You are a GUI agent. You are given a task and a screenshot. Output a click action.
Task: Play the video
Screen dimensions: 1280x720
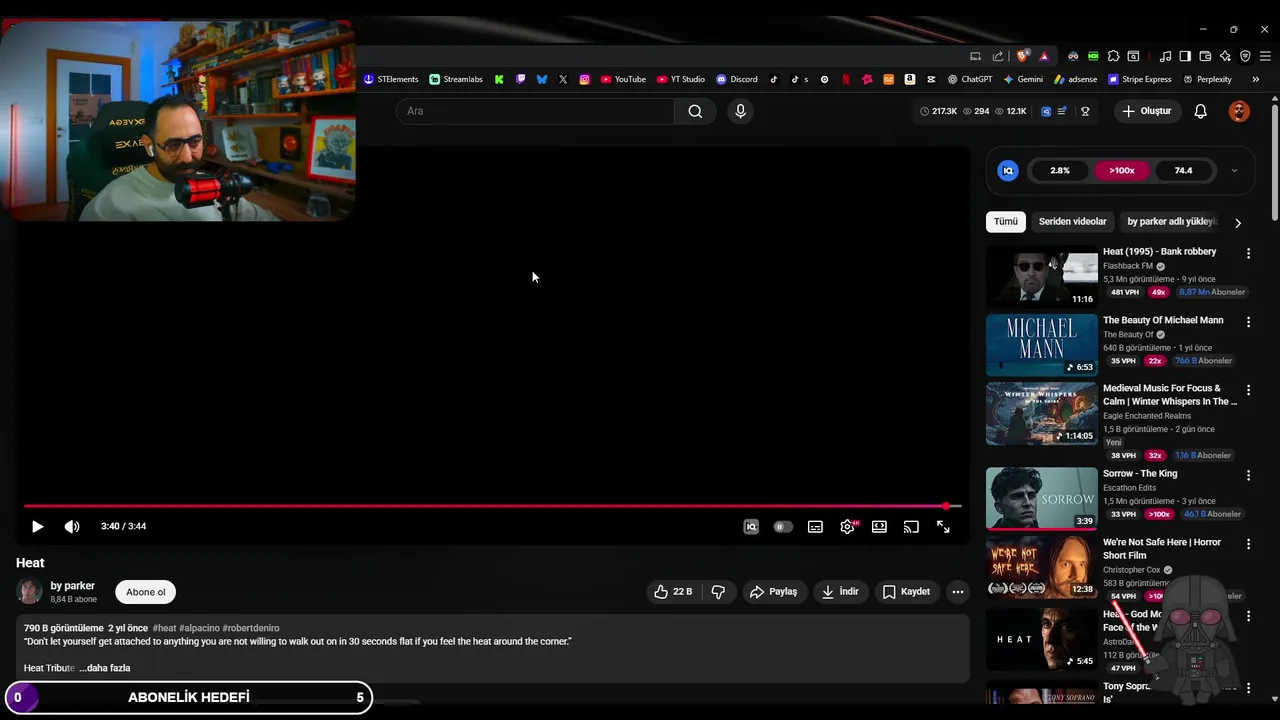[37, 527]
